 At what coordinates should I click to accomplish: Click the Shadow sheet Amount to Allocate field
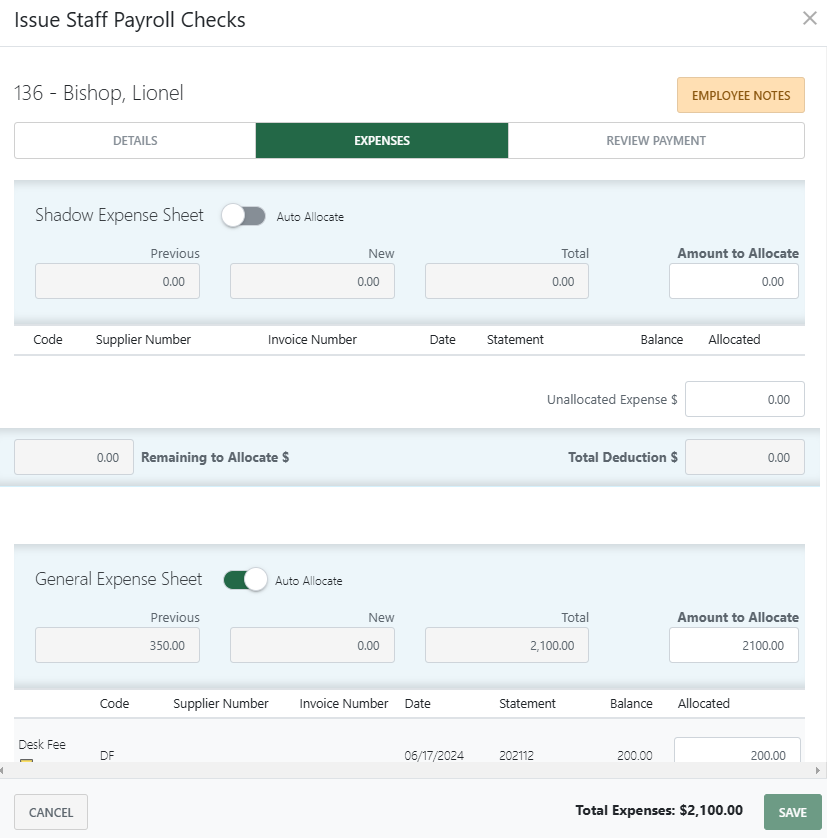[x=733, y=281]
